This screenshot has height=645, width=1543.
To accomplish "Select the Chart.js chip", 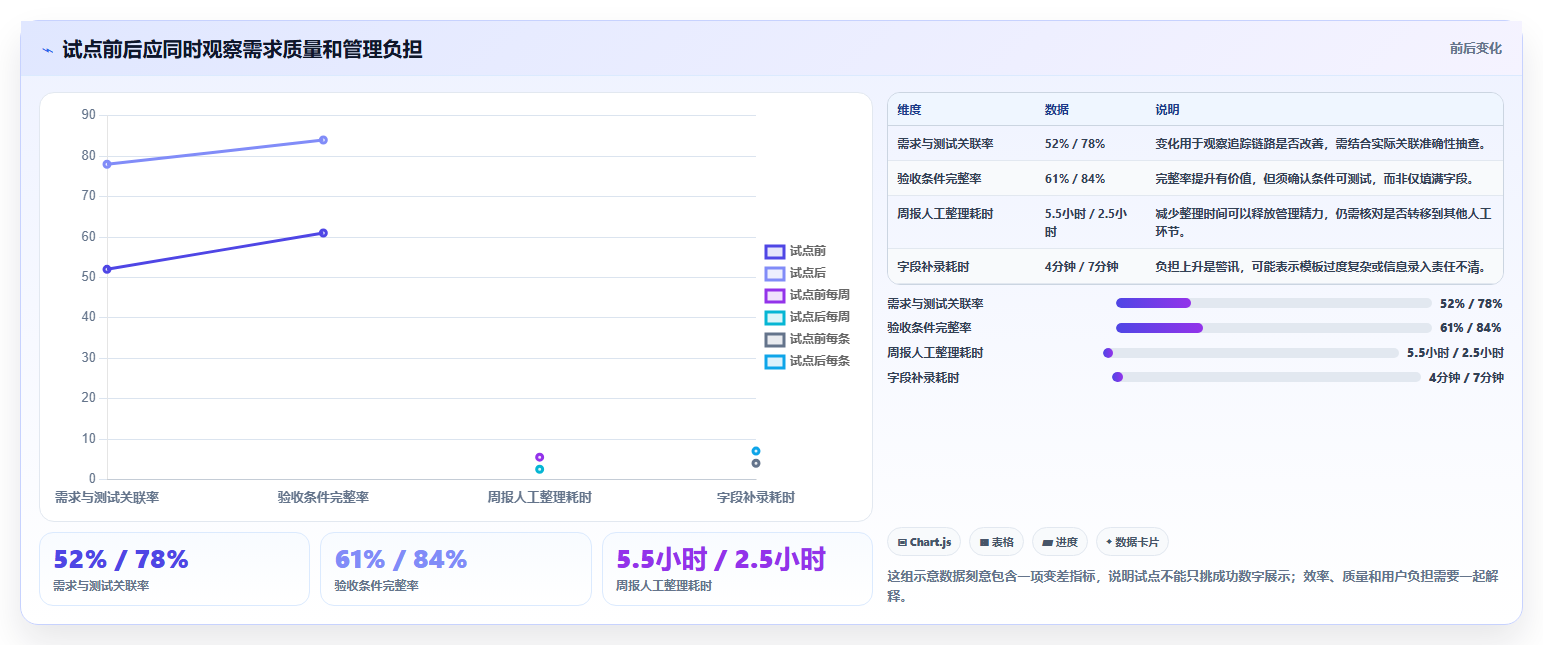I will (925, 542).
